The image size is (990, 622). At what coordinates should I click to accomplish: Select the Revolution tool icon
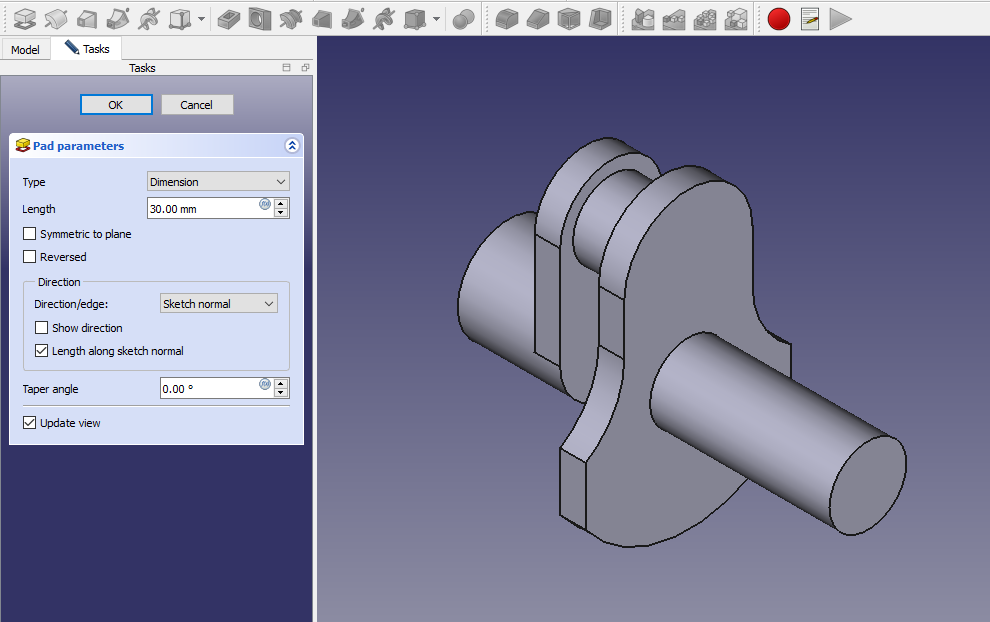click(x=56, y=18)
